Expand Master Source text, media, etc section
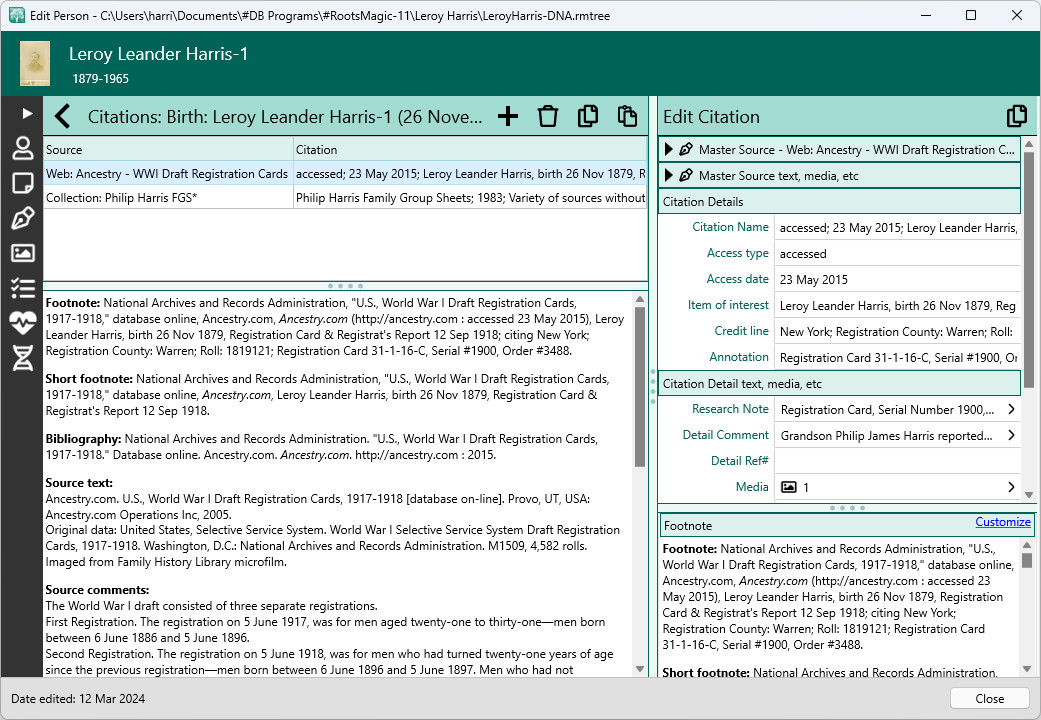The width and height of the screenshot is (1041, 720). coord(669,175)
